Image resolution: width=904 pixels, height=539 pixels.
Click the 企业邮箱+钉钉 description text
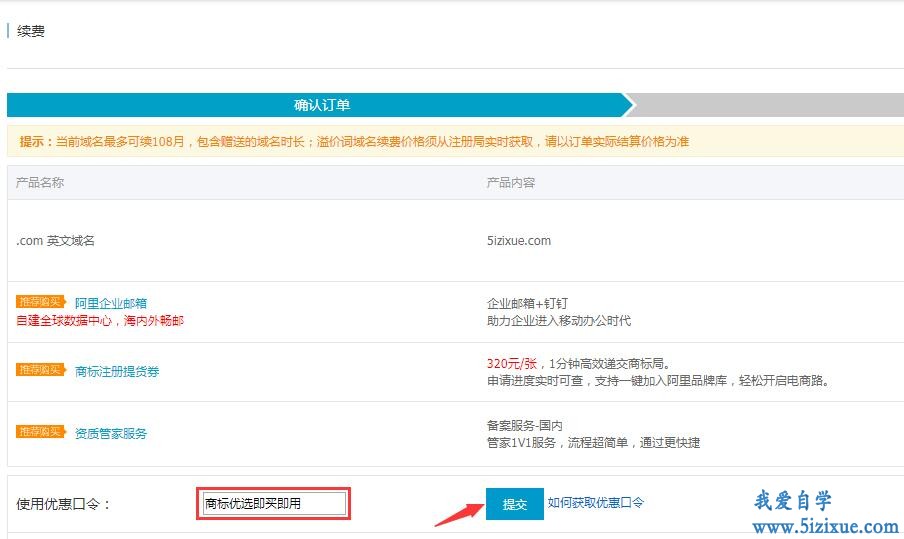(528, 303)
